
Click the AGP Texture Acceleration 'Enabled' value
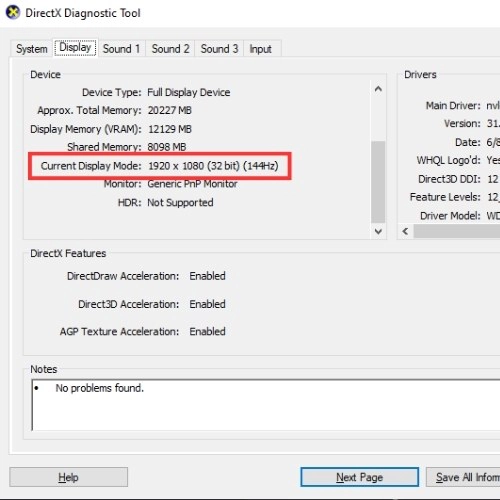click(x=207, y=331)
